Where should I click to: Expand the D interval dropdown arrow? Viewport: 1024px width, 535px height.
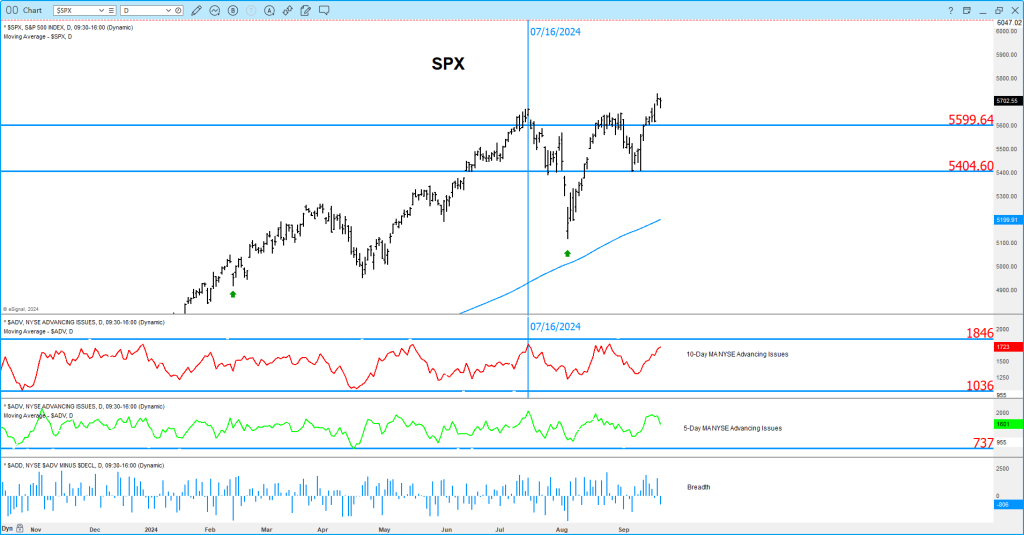point(168,10)
